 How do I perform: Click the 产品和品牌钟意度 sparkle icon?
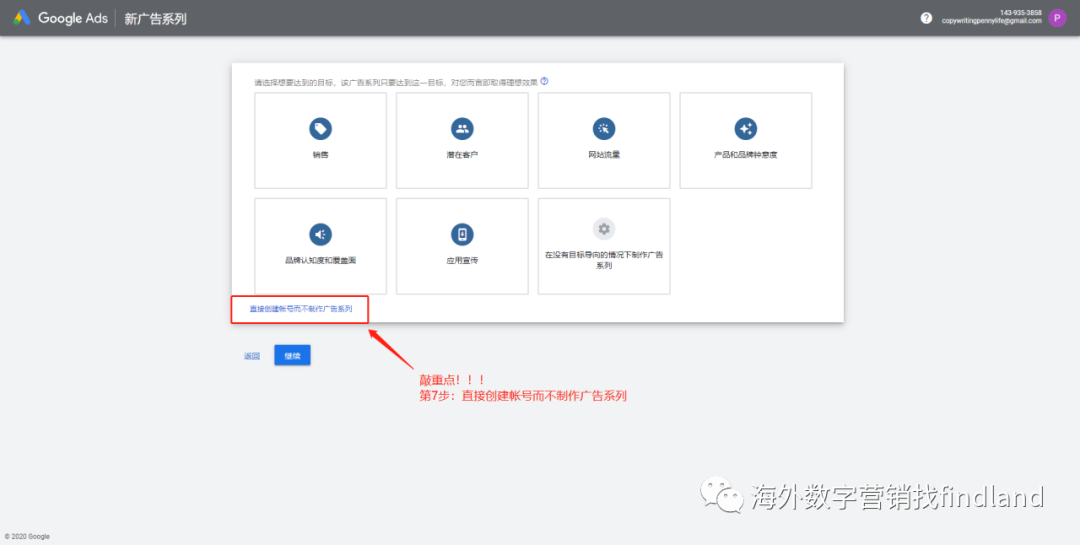coord(746,128)
